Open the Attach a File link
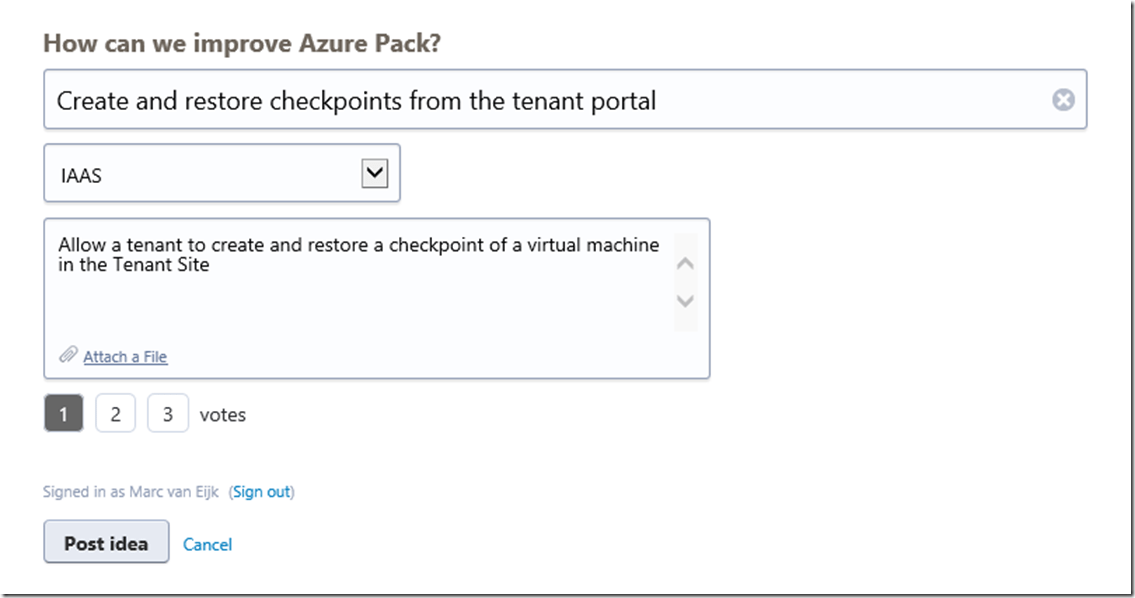1135x598 pixels. click(125, 357)
